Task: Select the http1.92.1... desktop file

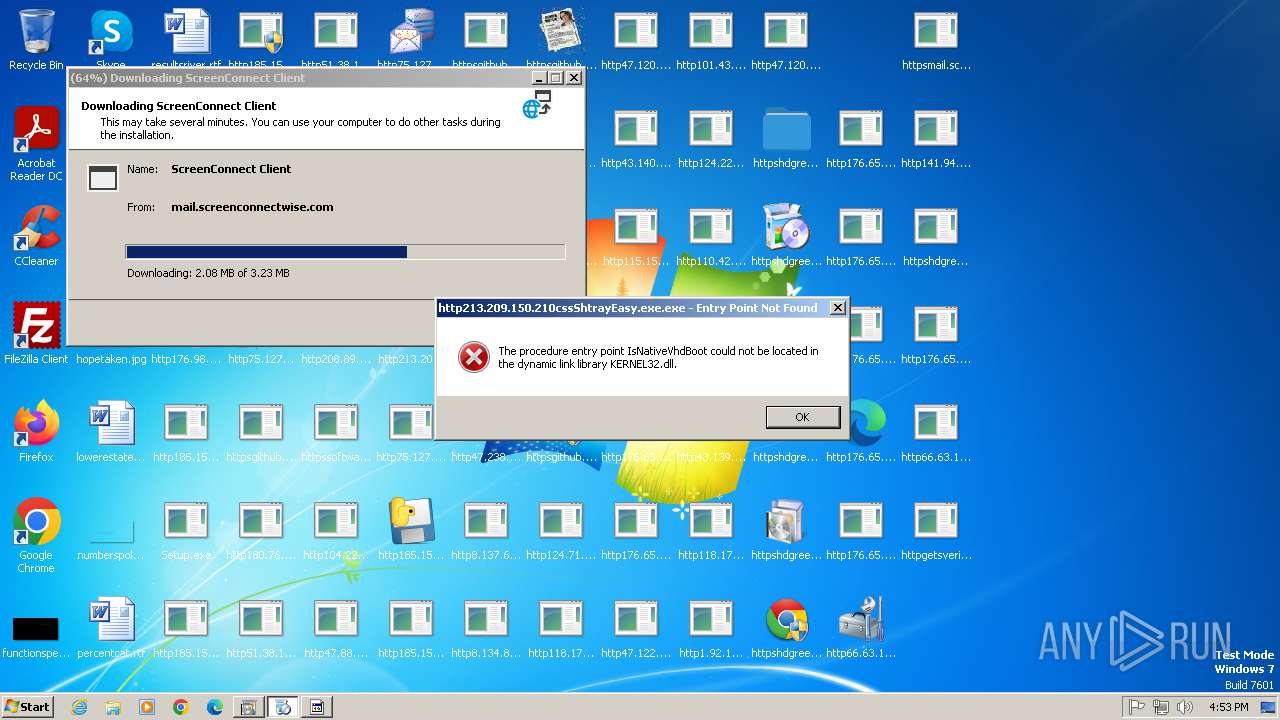Action: click(x=711, y=628)
